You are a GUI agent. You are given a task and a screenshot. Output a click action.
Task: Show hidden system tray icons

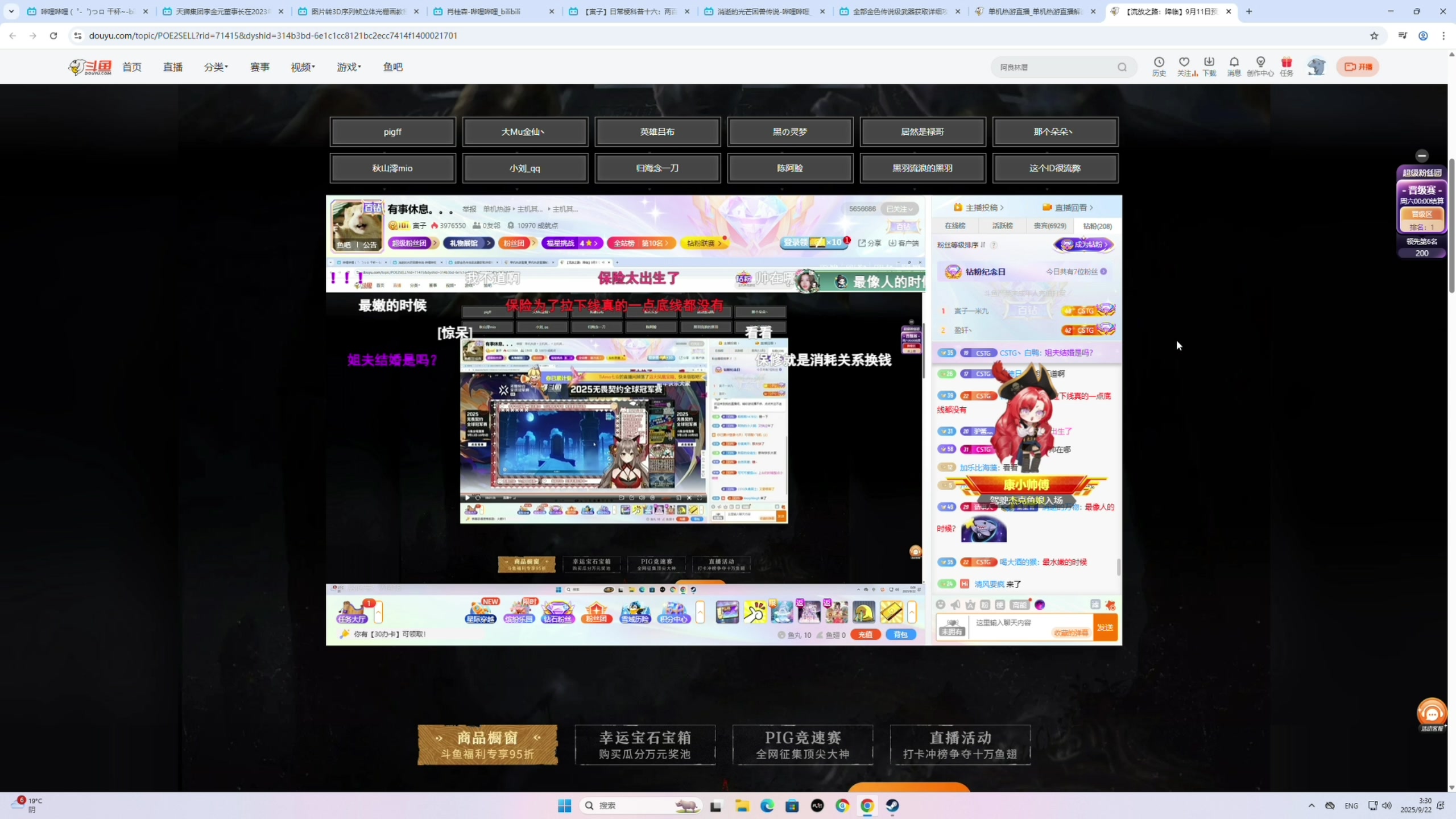click(1312, 805)
